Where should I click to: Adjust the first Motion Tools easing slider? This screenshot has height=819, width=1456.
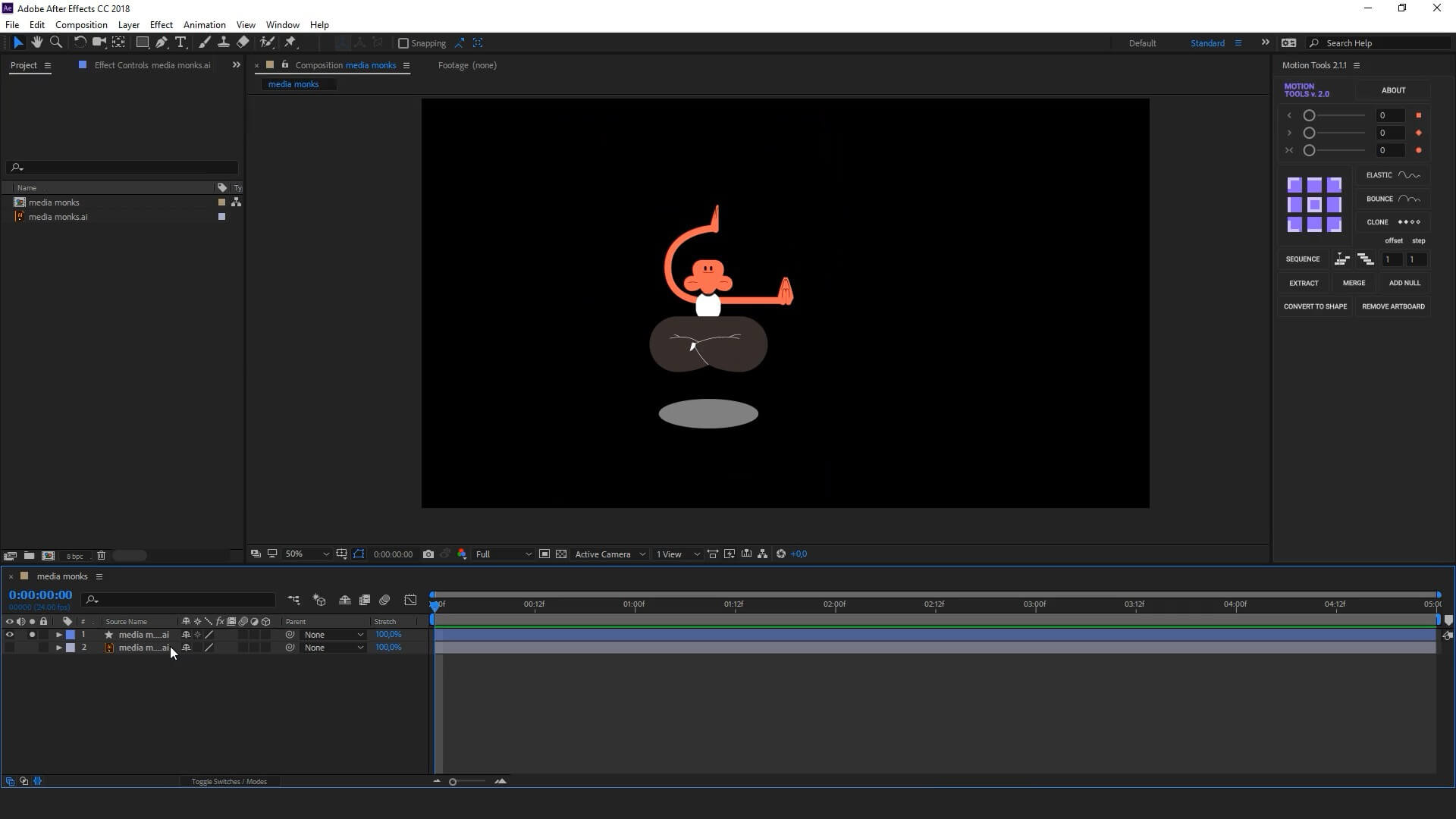pos(1309,115)
